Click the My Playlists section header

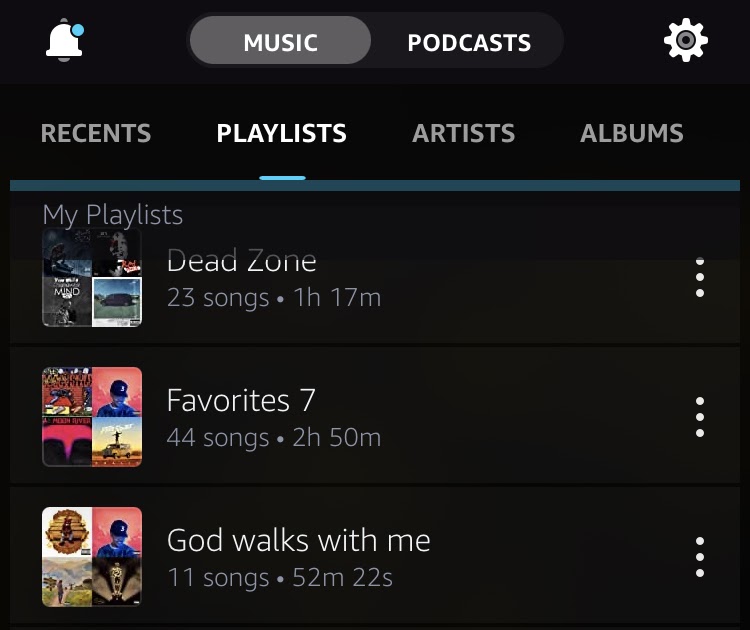tap(113, 214)
